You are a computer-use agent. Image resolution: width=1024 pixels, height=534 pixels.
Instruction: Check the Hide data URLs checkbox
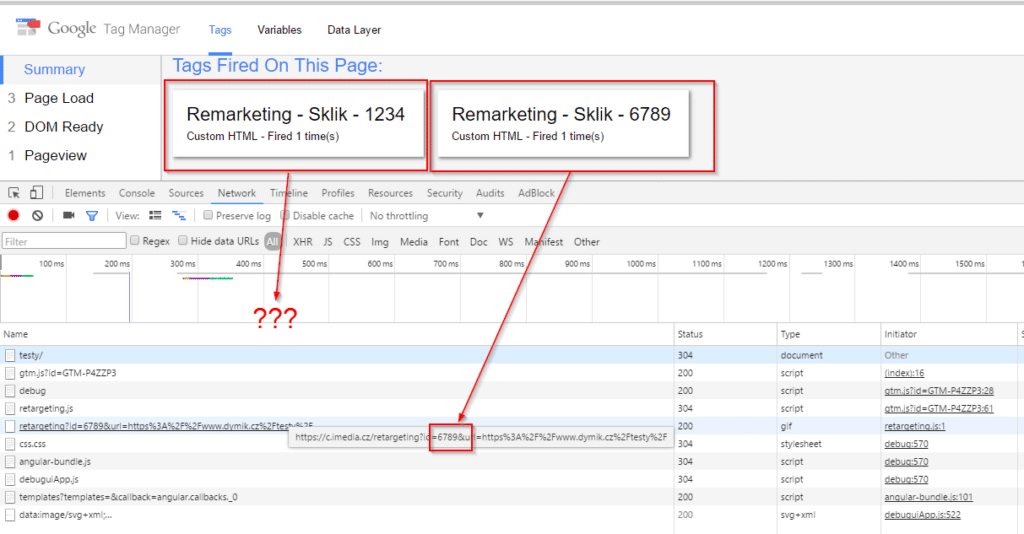click(x=183, y=241)
